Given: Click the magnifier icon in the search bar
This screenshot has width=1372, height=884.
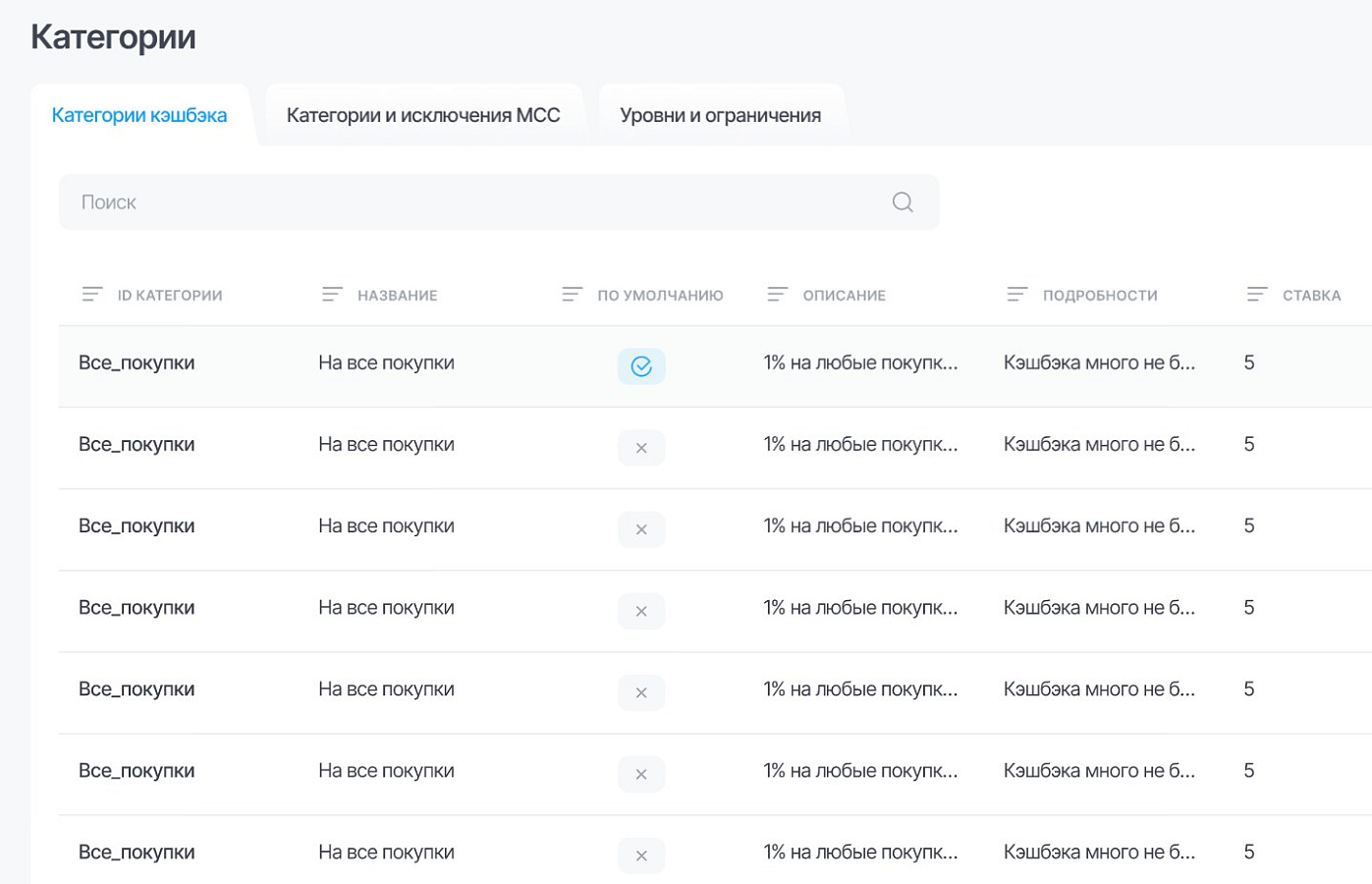Looking at the screenshot, I should point(903,202).
